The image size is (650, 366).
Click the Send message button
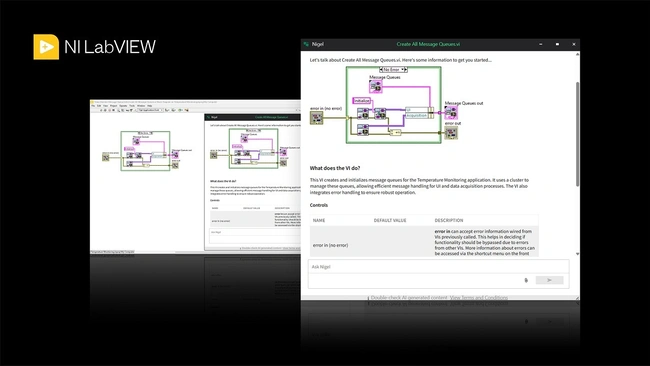549,280
